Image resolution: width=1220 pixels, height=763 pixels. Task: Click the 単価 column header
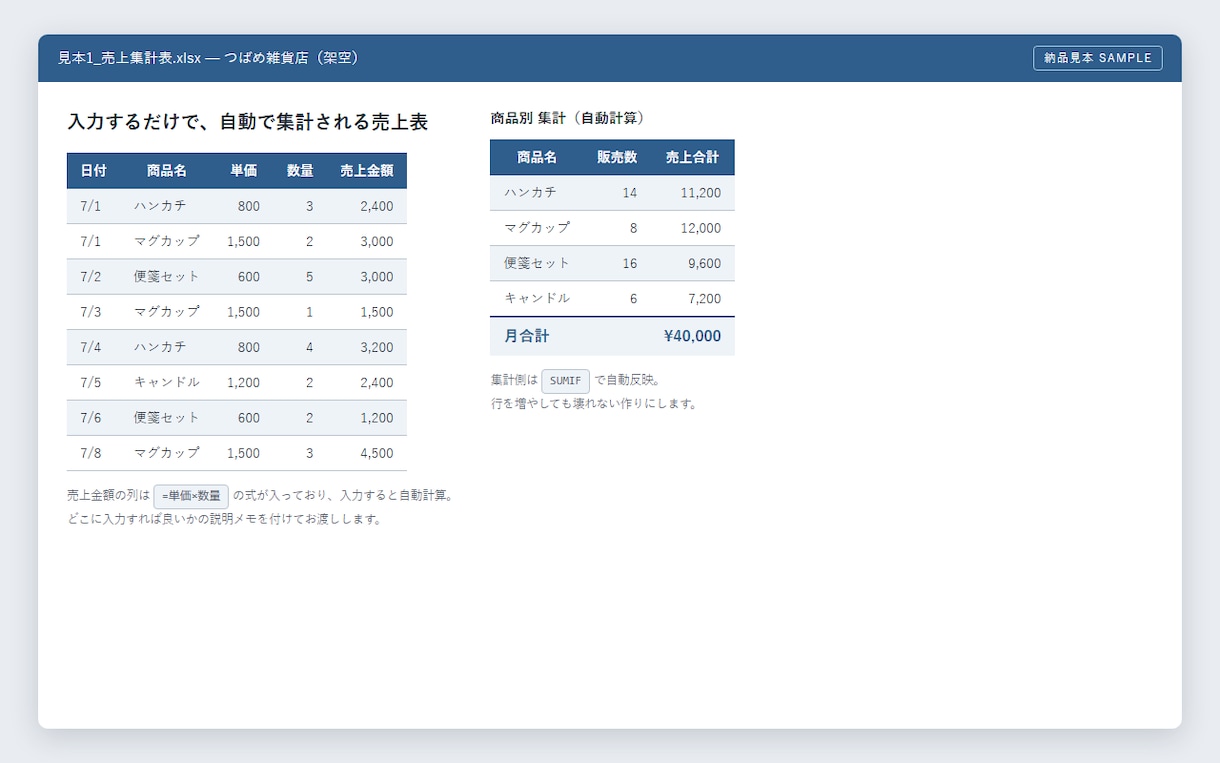click(x=243, y=171)
